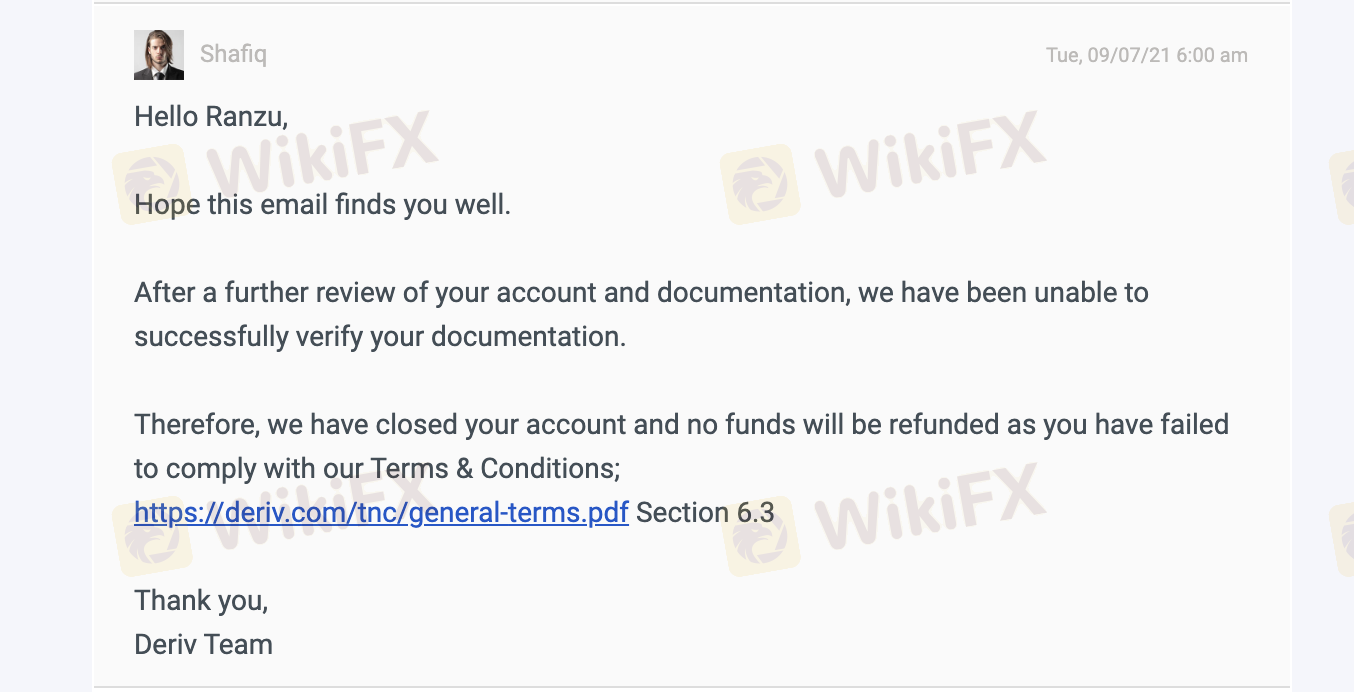
Task: Click the WikiFX watermark logo icon overlapping 'Hope'
Action: 150,185
